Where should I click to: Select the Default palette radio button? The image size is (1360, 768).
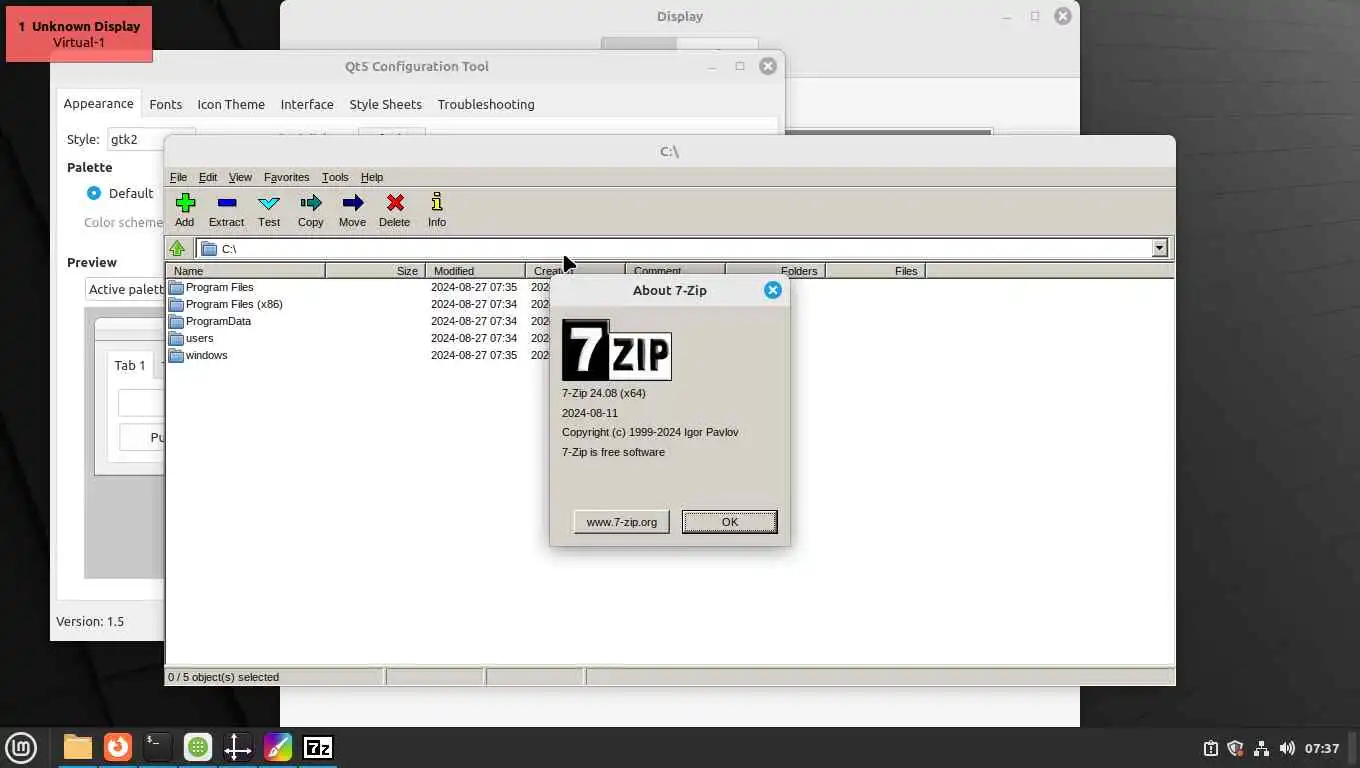pos(94,193)
